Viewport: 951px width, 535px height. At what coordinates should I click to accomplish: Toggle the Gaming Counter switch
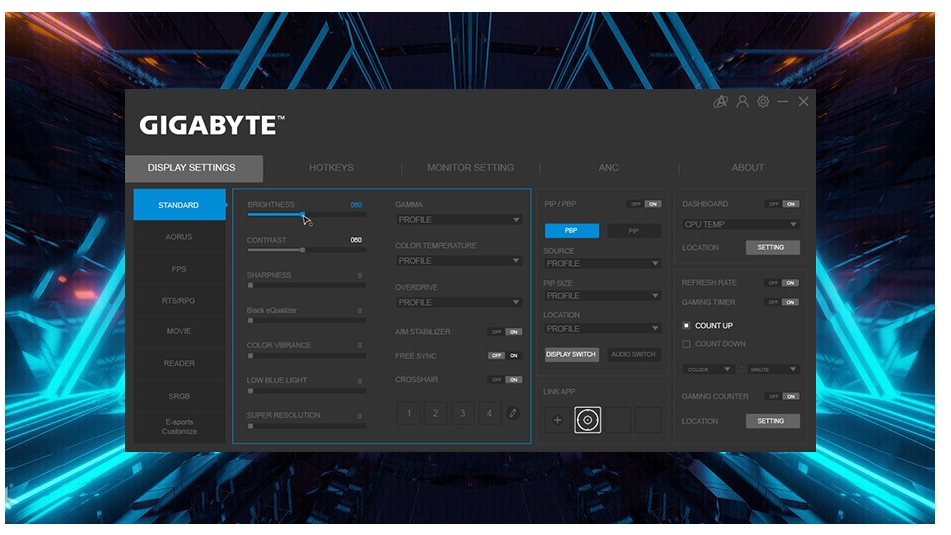point(782,396)
